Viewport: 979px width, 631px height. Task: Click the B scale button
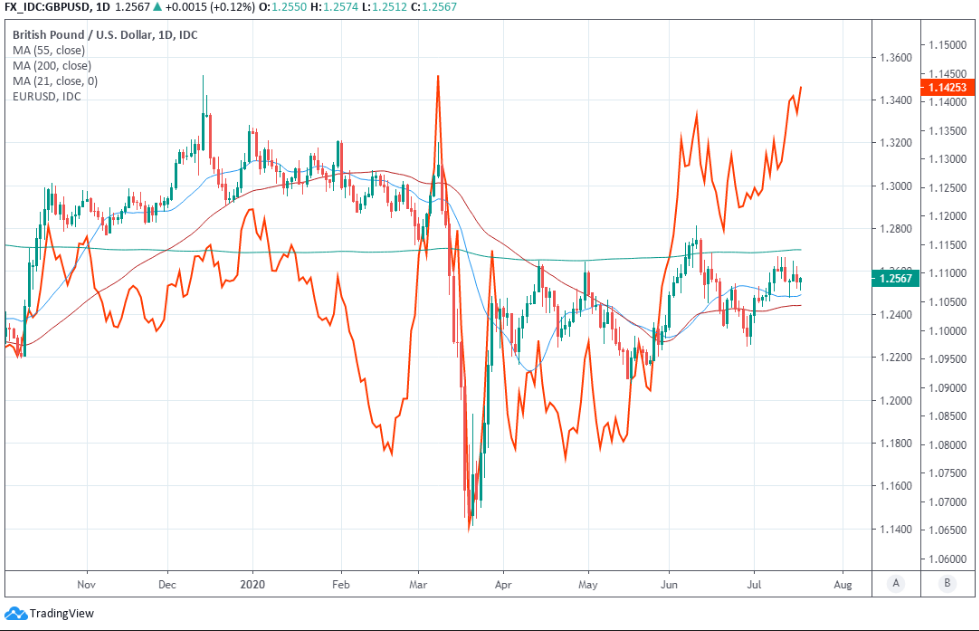[x=946, y=583]
